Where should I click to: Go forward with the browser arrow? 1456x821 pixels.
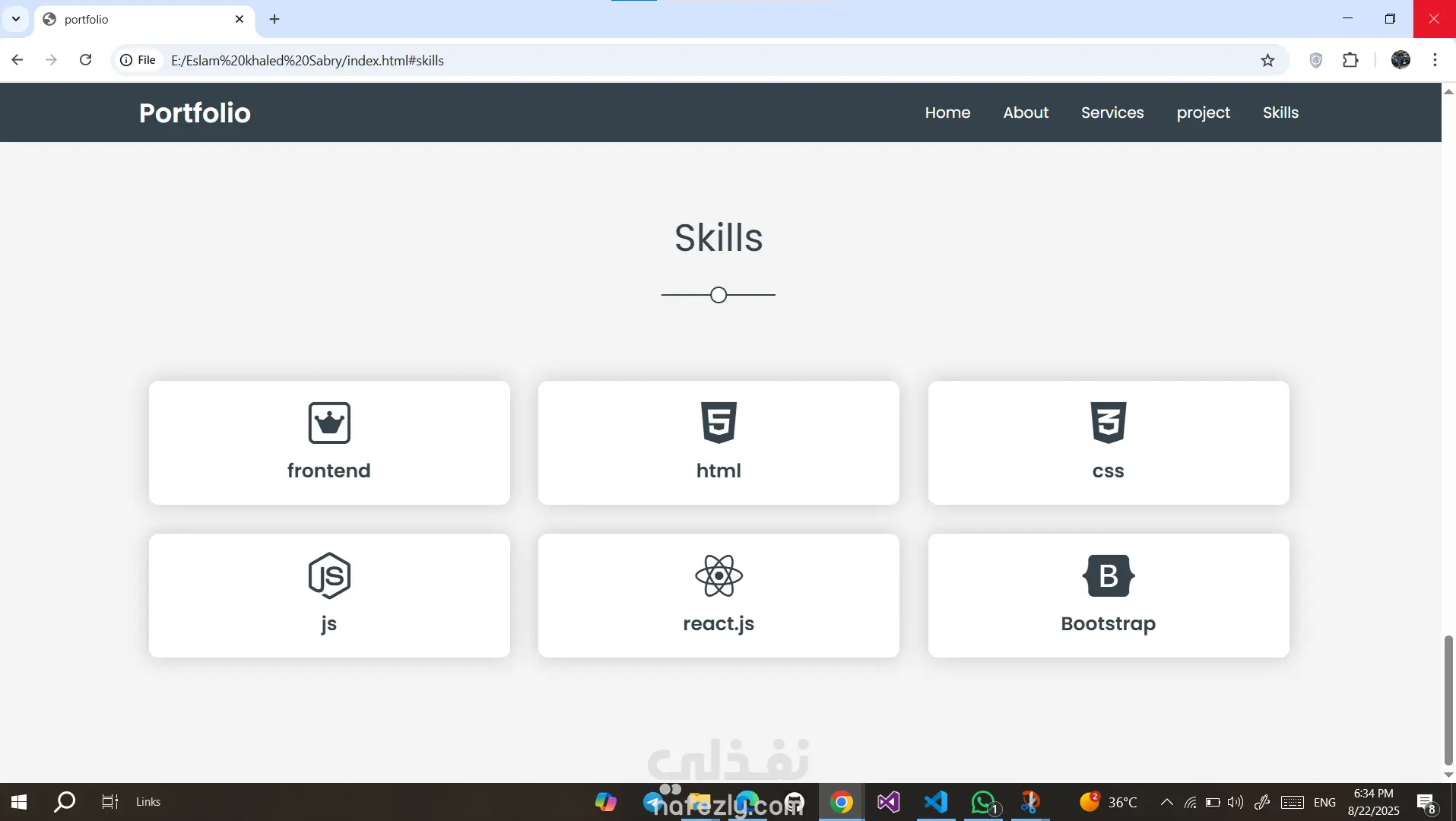point(51,60)
